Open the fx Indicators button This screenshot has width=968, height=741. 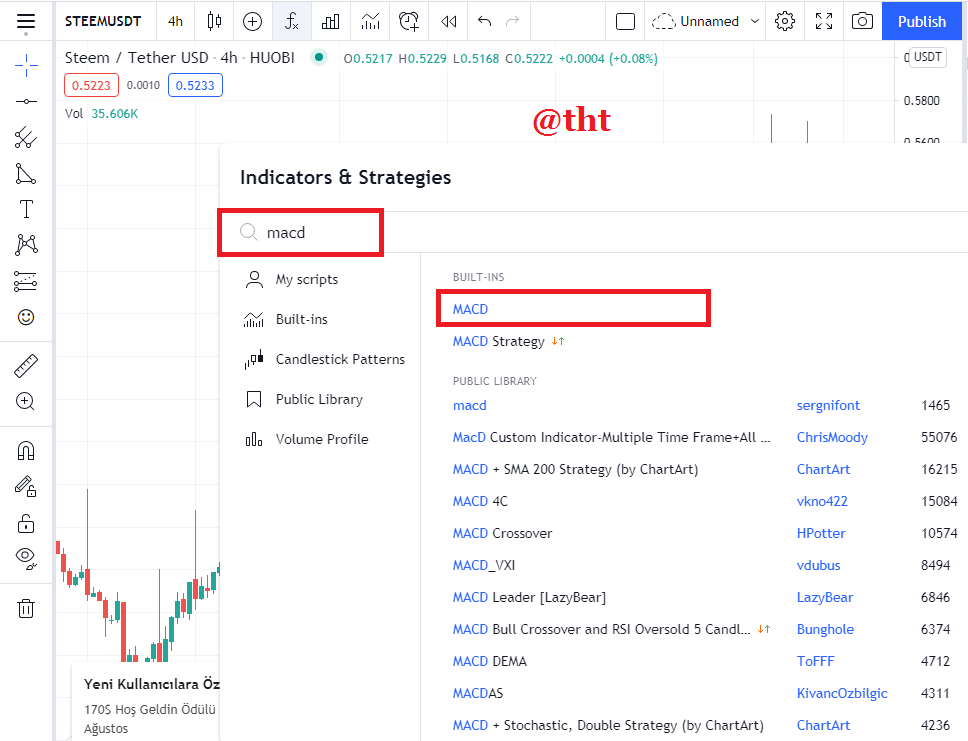[x=291, y=22]
